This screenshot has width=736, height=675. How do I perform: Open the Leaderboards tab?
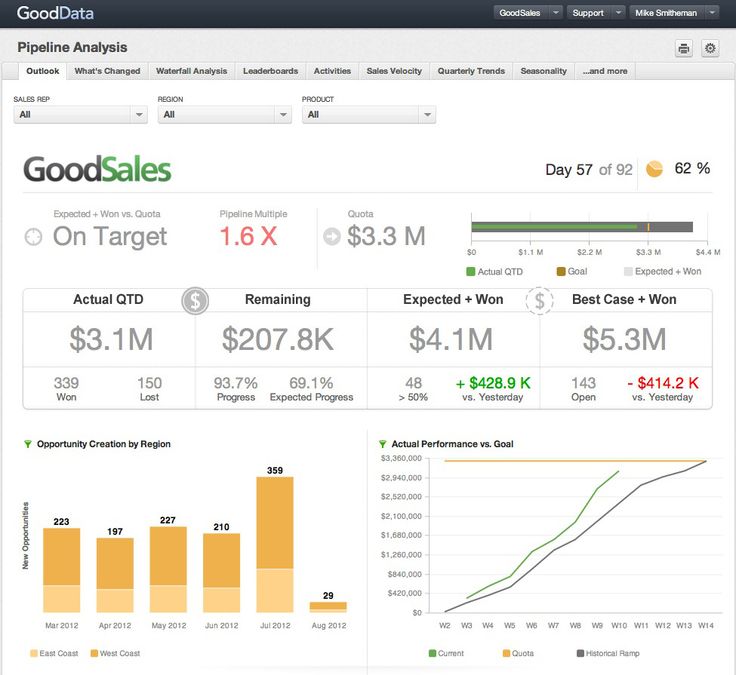coord(270,71)
